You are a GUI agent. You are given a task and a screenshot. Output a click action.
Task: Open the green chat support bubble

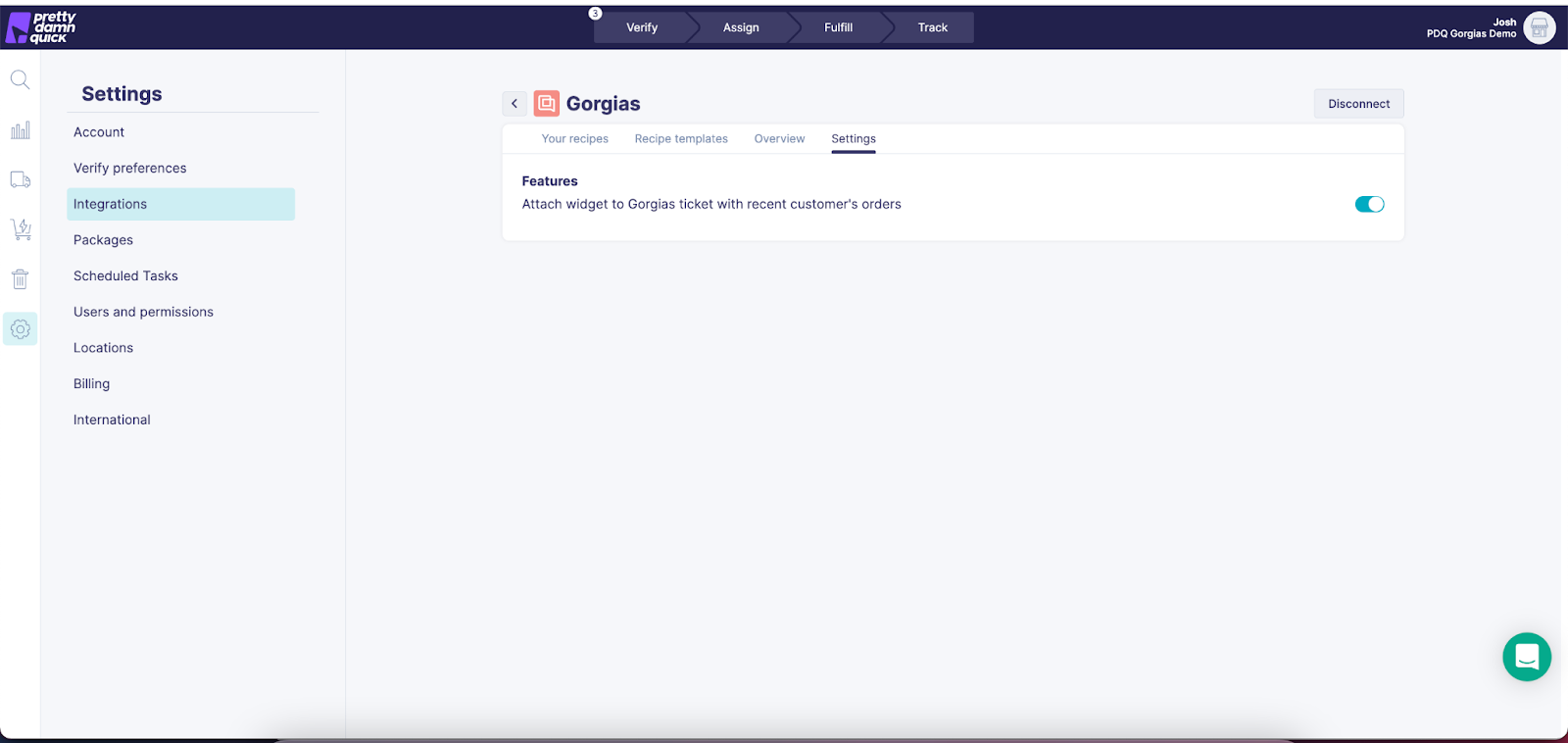point(1527,657)
